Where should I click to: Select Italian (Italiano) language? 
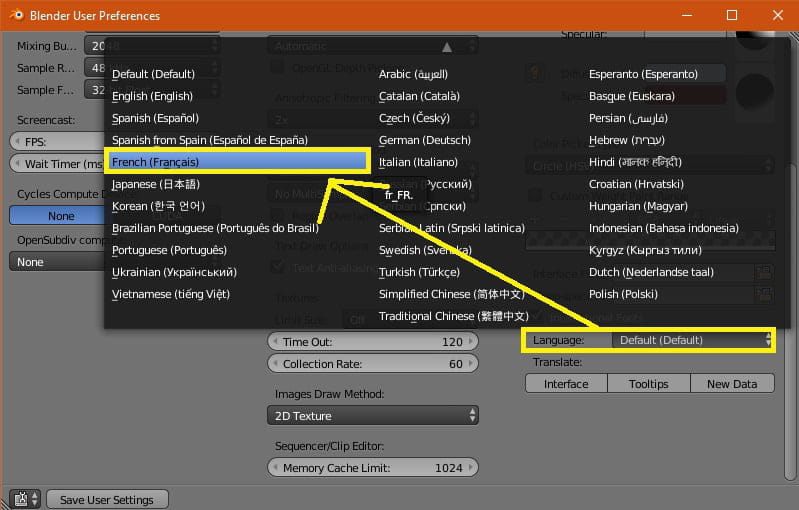418,162
